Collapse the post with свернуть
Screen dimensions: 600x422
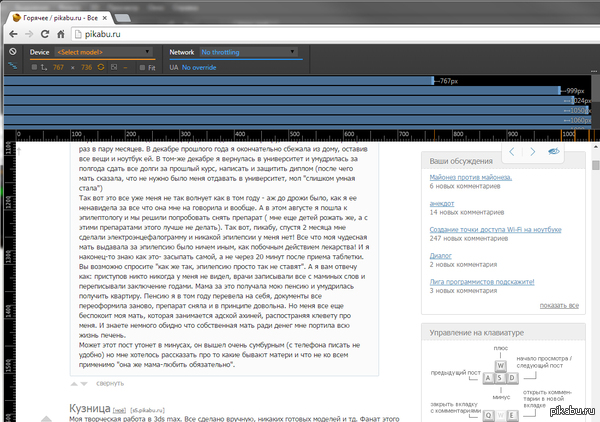click(110, 383)
